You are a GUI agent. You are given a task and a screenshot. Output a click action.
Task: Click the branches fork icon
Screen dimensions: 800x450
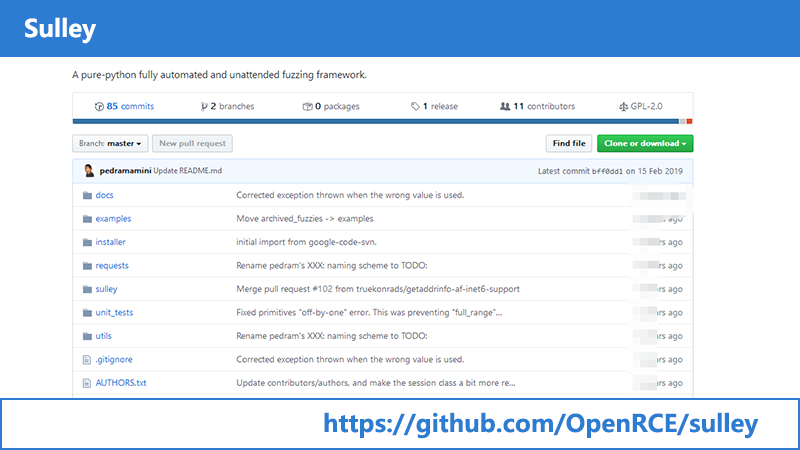click(x=204, y=107)
